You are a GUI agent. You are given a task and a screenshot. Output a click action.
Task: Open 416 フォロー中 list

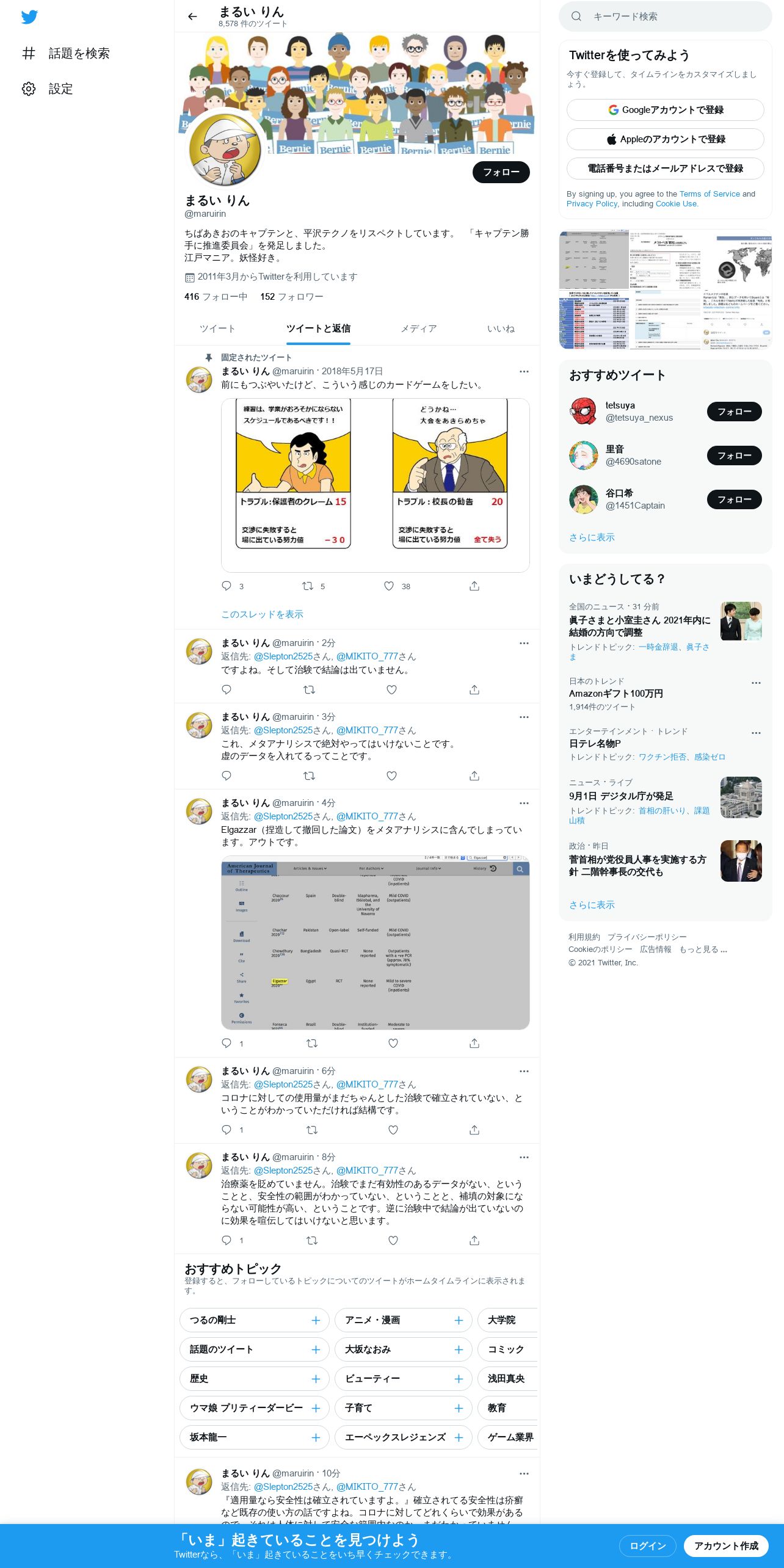coord(216,297)
